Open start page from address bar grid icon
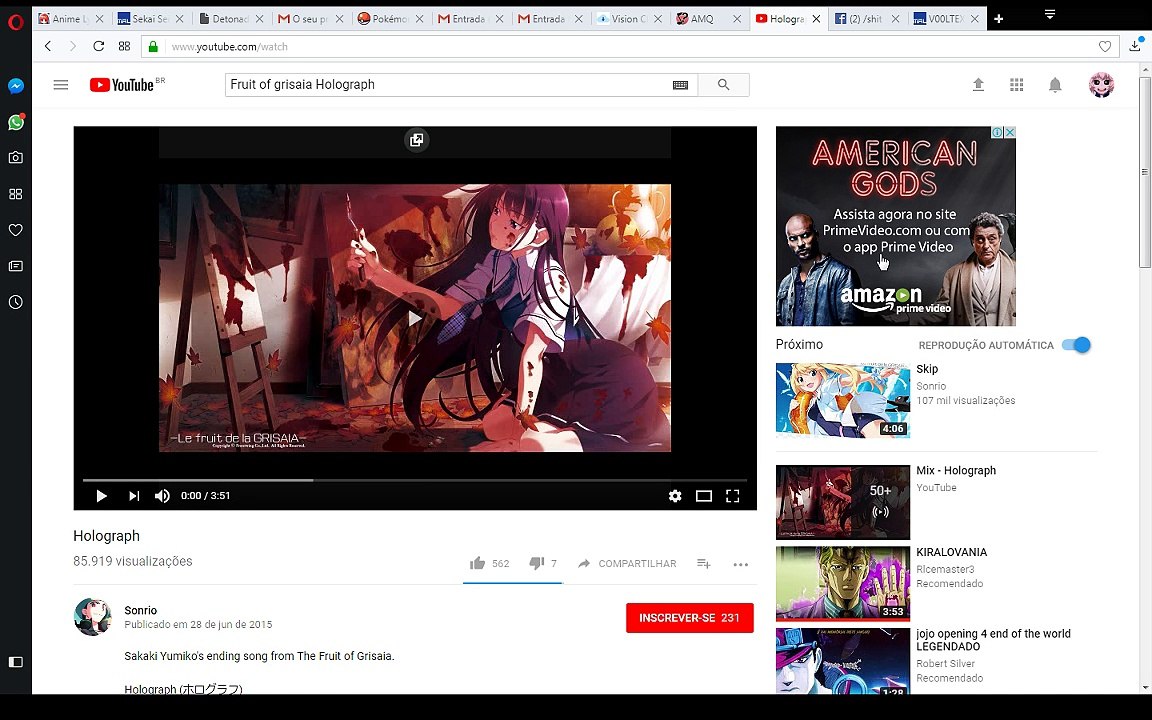The width and height of the screenshot is (1152, 720). coord(124,46)
